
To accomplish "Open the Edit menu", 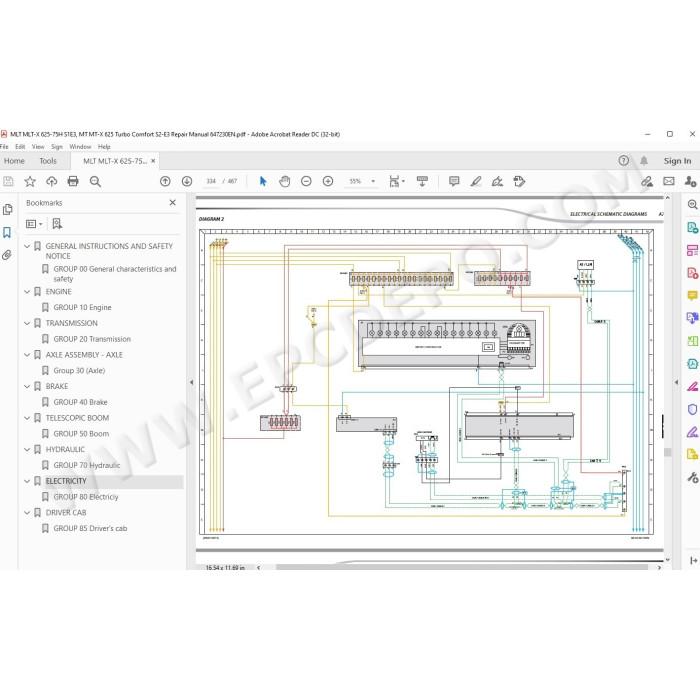I will click(x=20, y=146).
